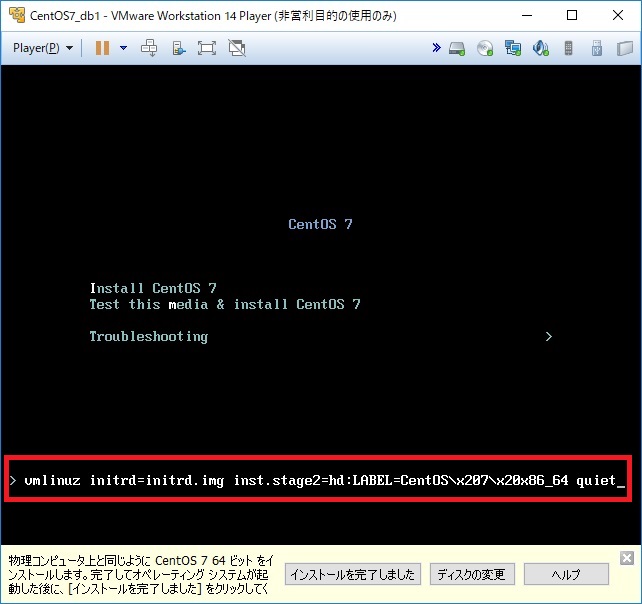642x604 pixels.
Task: Enter full screen mode icon
Action: pyautogui.click(x=207, y=48)
